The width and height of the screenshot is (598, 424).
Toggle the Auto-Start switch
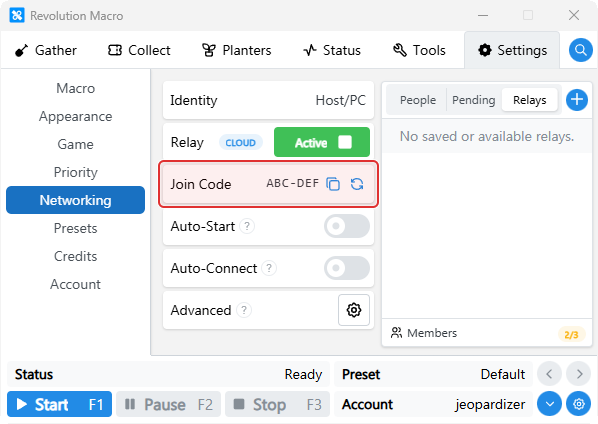point(347,226)
